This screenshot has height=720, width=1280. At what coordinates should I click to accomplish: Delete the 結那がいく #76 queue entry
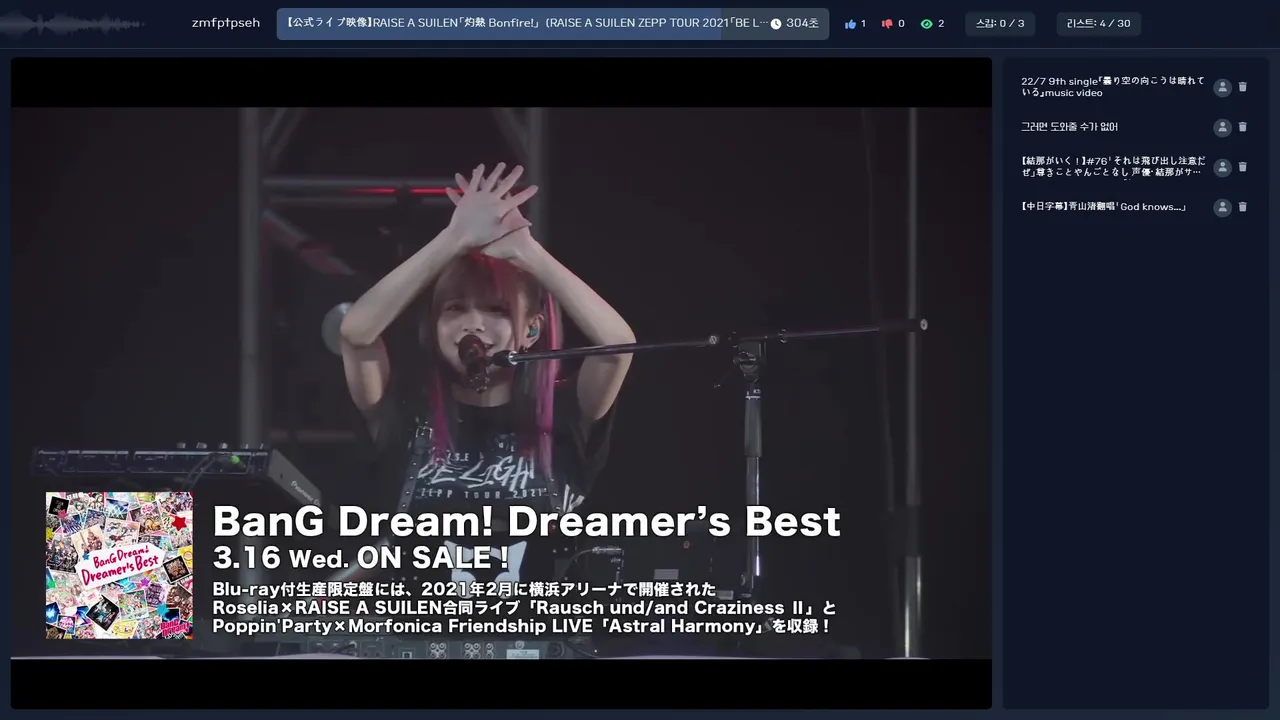[1243, 167]
